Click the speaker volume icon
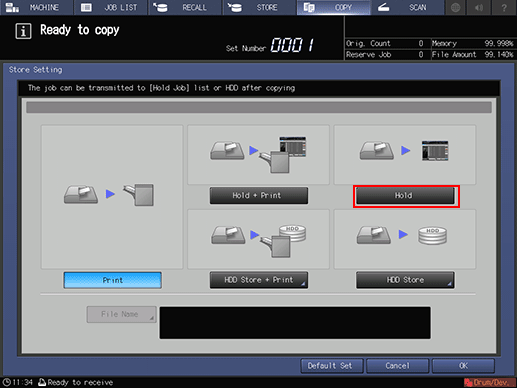 point(479,7)
